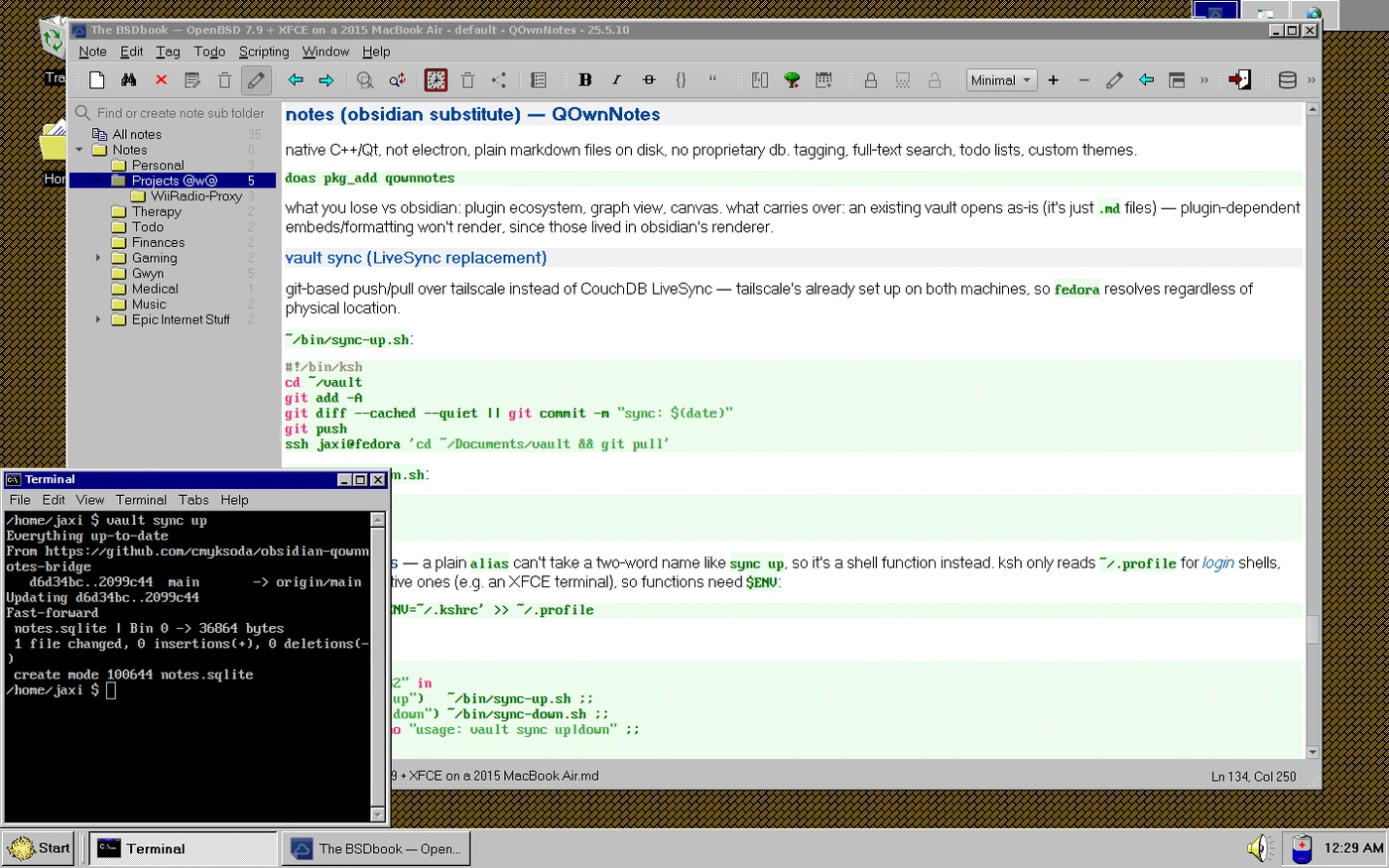The height and width of the screenshot is (868, 1389).
Task: Remove current note with the red X icon
Action: [161, 80]
